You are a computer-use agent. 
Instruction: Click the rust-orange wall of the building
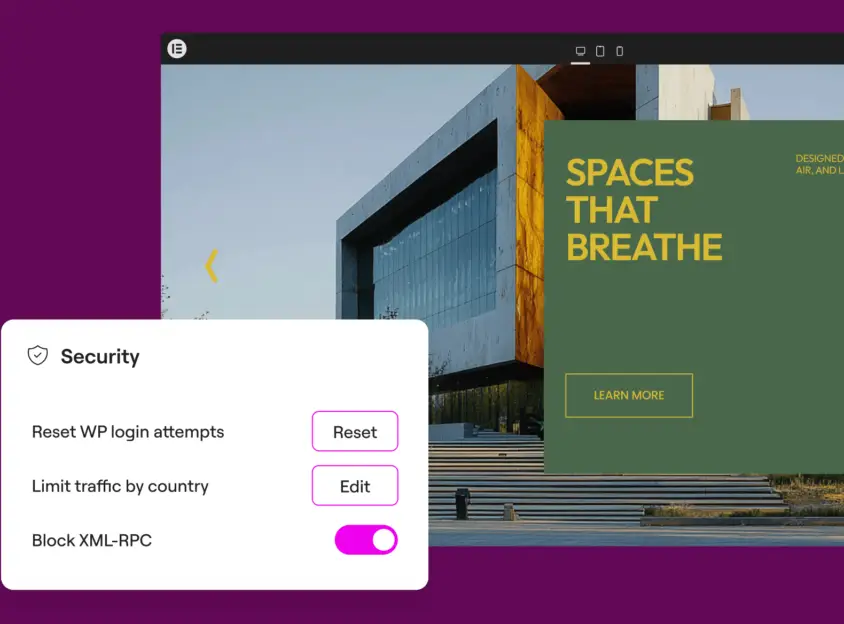[x=530, y=250]
